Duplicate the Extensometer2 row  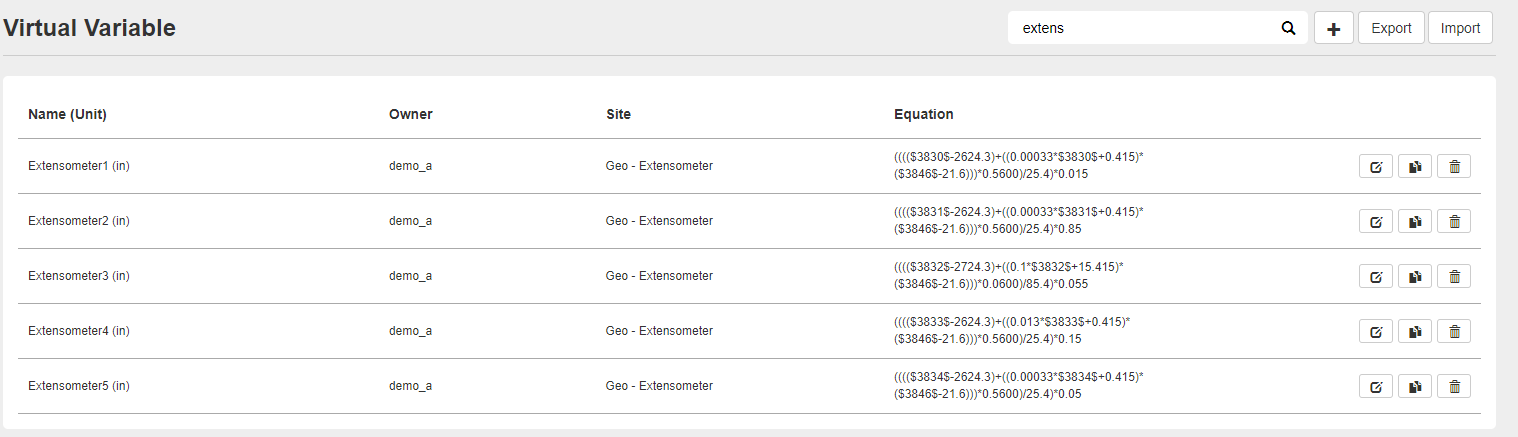tap(1415, 221)
